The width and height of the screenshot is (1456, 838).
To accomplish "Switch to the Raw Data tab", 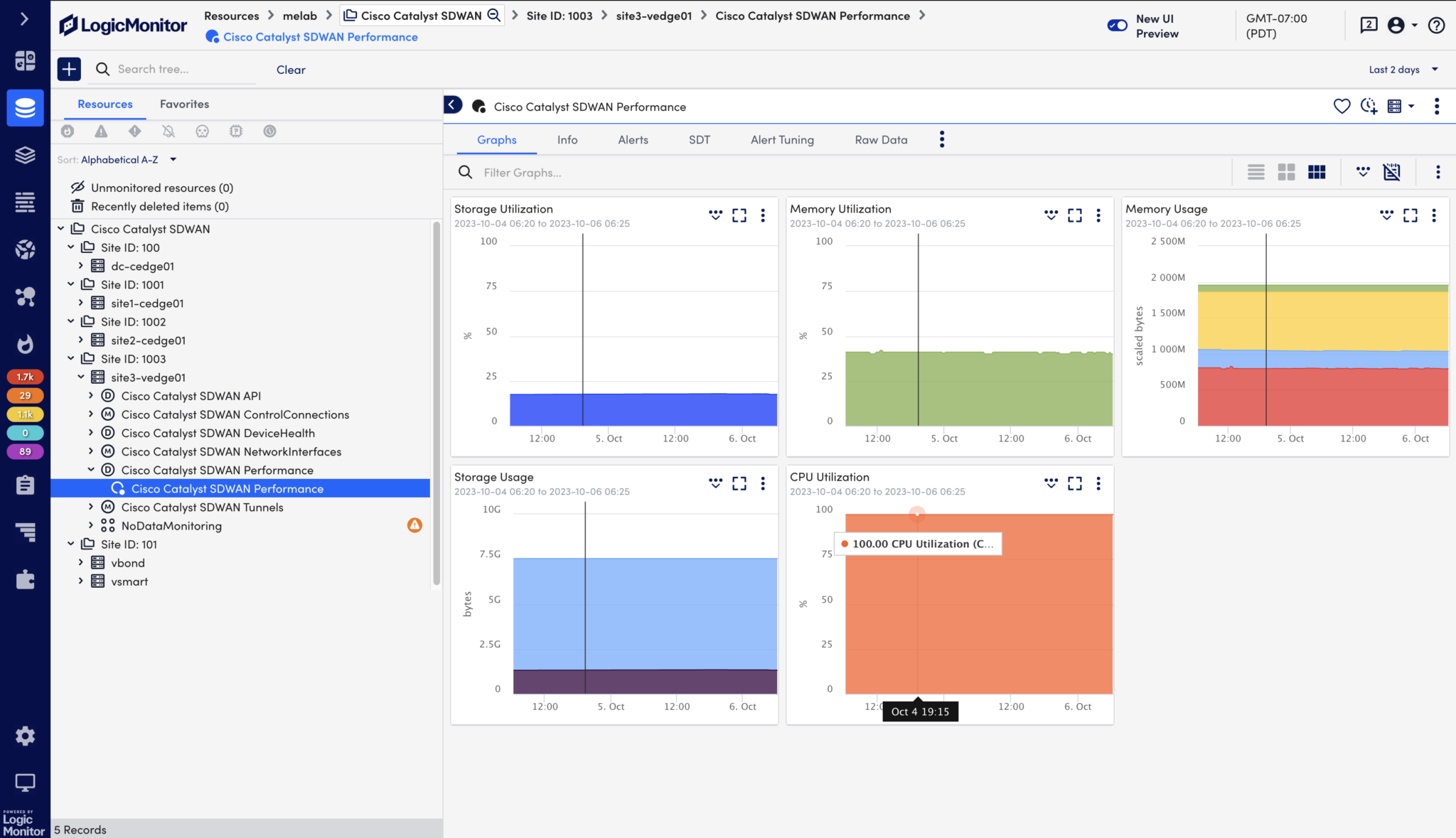I will 880,139.
